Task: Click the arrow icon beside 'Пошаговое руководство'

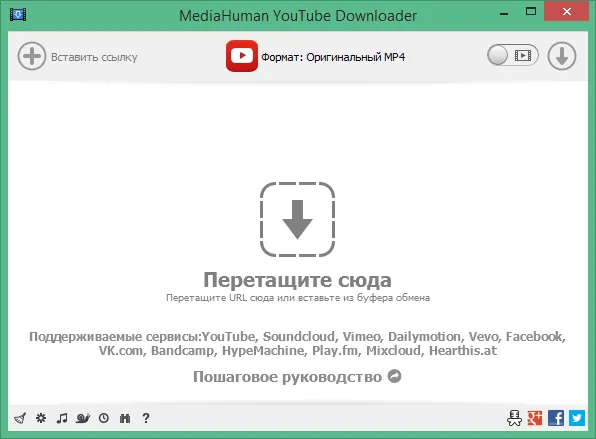Action: coord(395,376)
